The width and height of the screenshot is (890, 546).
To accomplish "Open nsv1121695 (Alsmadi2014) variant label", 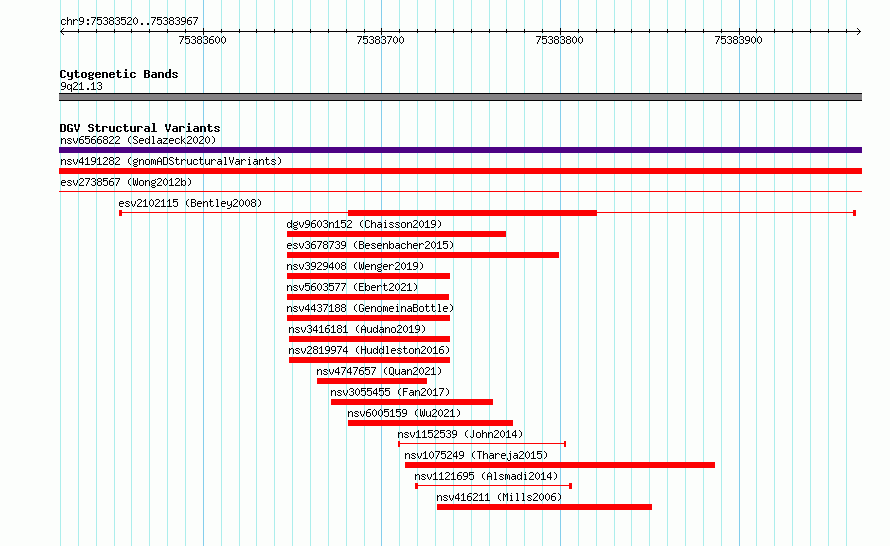I will click(x=486, y=476).
